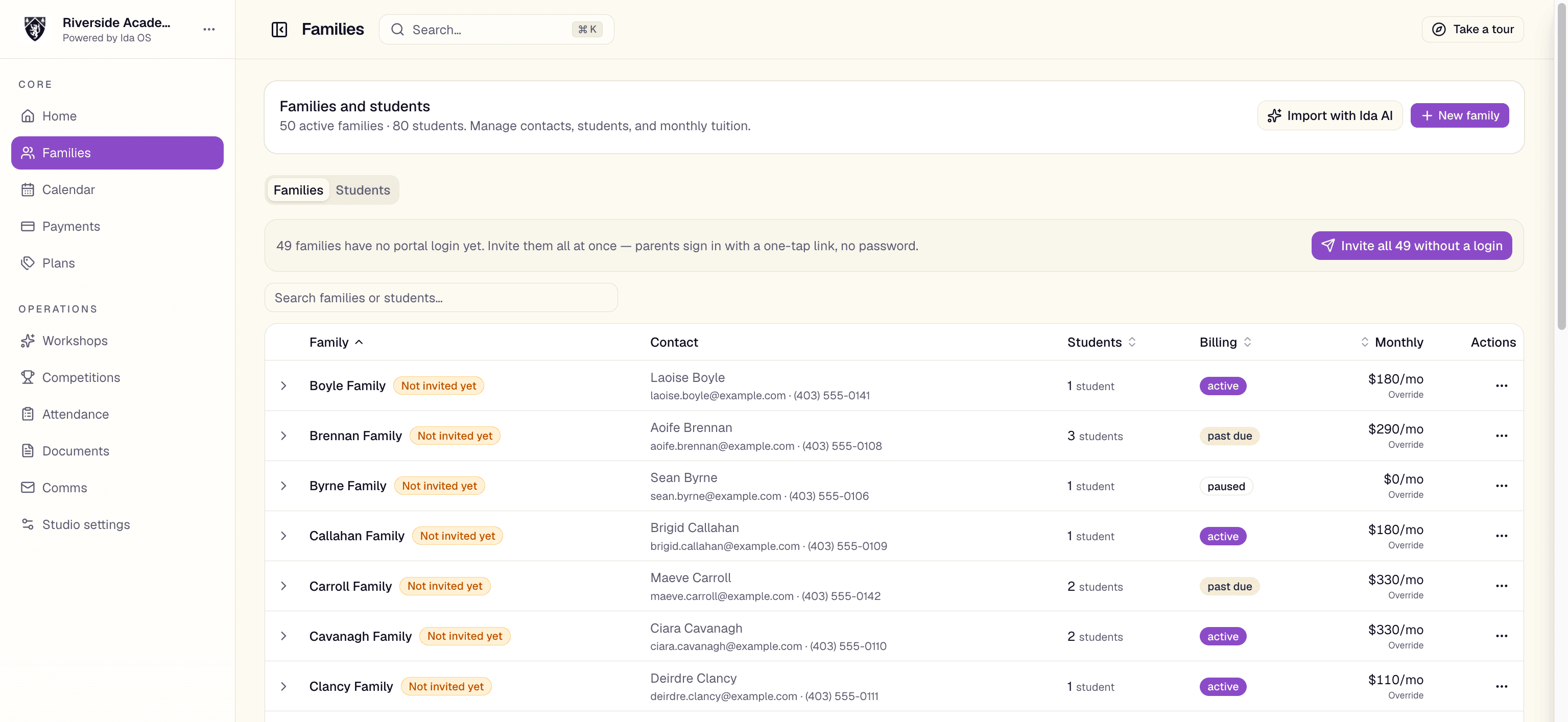Click the Plans tag icon
Image resolution: width=1568 pixels, height=722 pixels.
(x=28, y=263)
